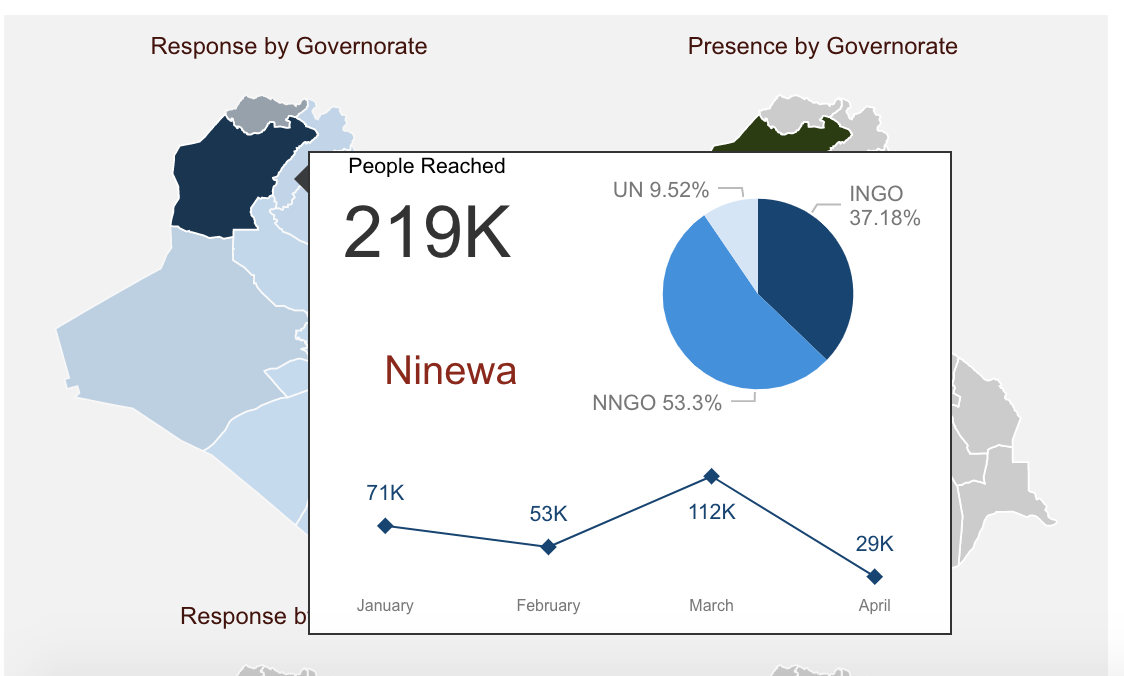Viewport: 1124px width, 676px height.
Task: Click the "29K" data label
Action: coord(875,544)
